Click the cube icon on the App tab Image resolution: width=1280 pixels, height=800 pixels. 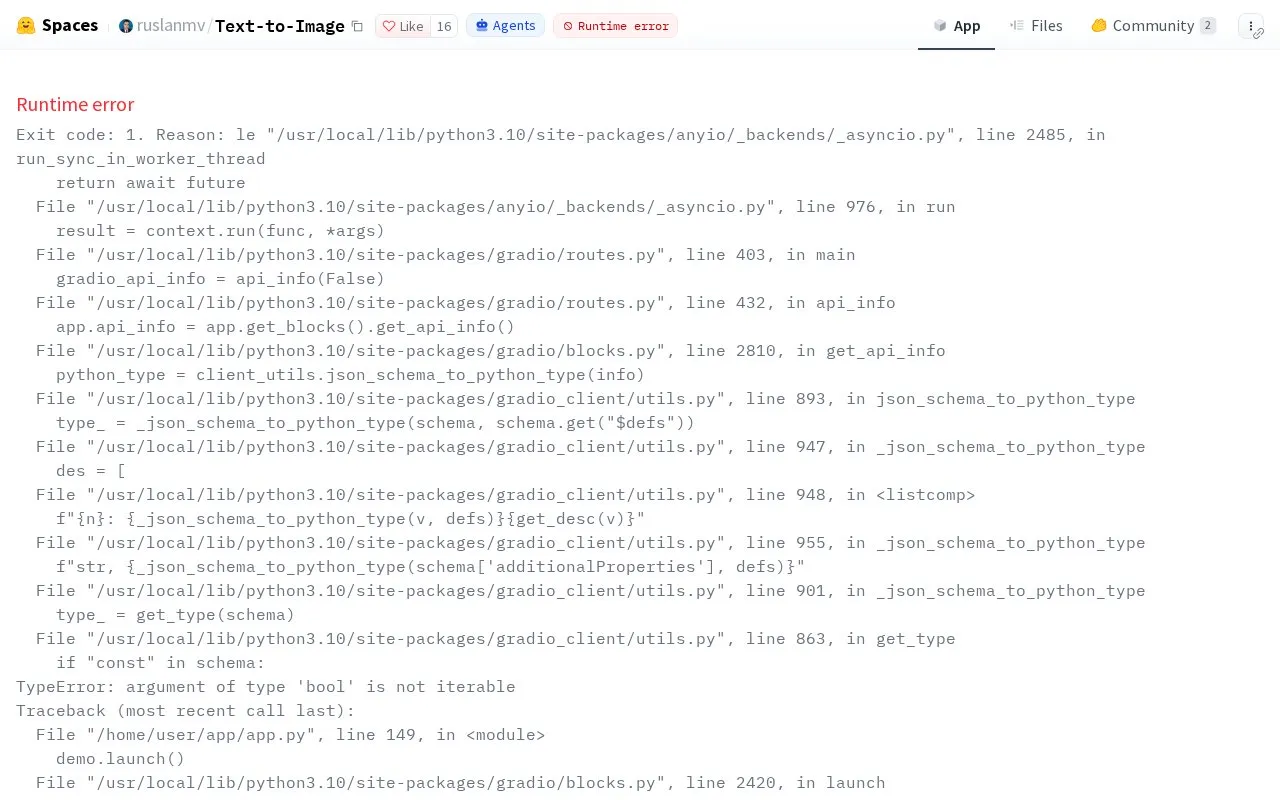tap(940, 26)
